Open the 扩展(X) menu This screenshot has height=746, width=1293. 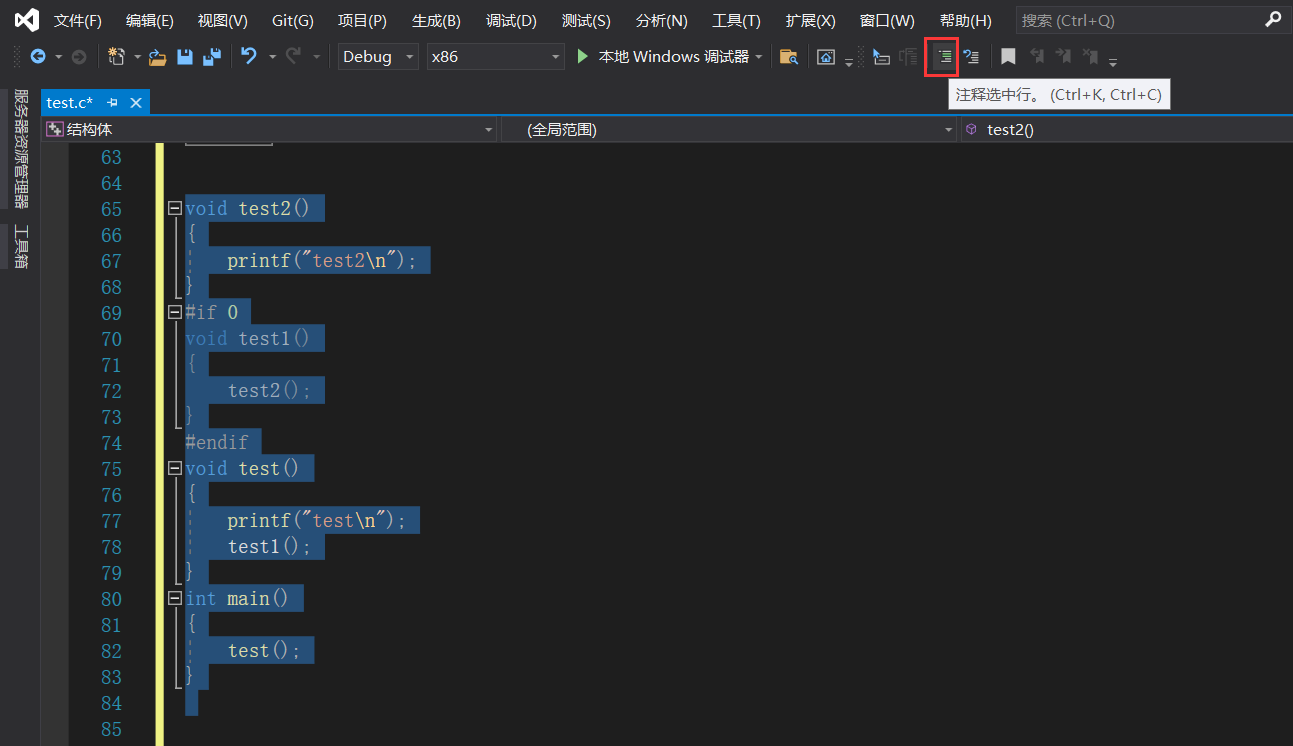pos(810,20)
